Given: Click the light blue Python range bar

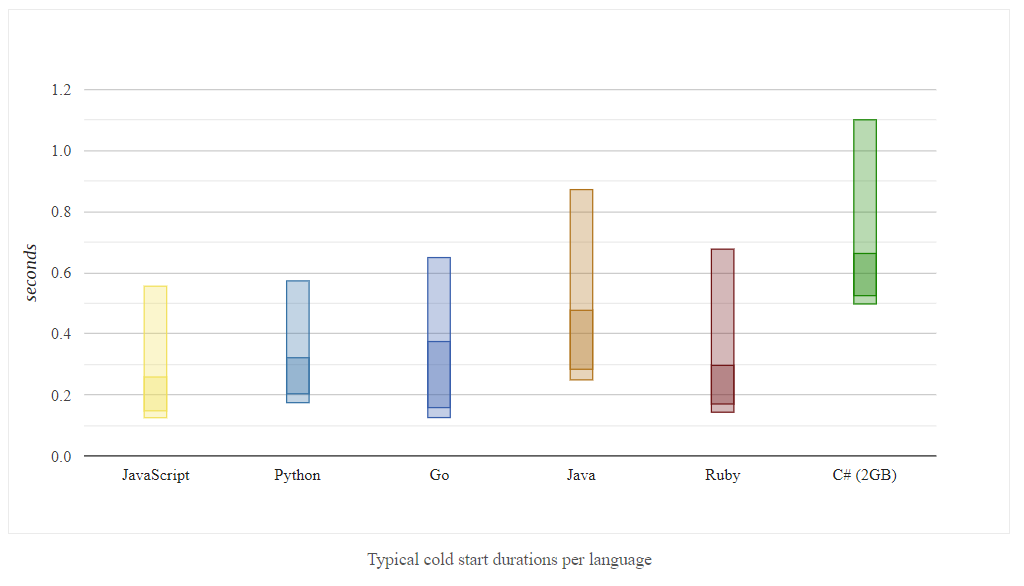Looking at the screenshot, I should pos(297,341).
